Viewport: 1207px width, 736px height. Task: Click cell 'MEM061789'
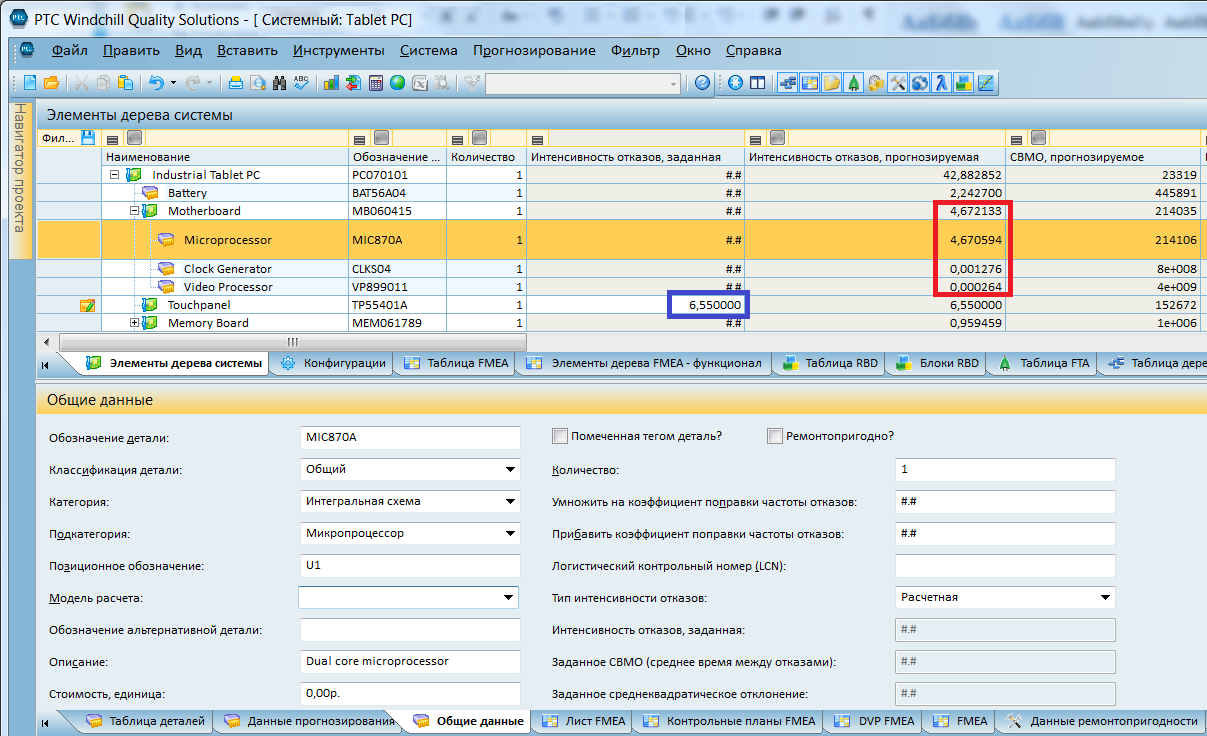pyautogui.click(x=397, y=323)
